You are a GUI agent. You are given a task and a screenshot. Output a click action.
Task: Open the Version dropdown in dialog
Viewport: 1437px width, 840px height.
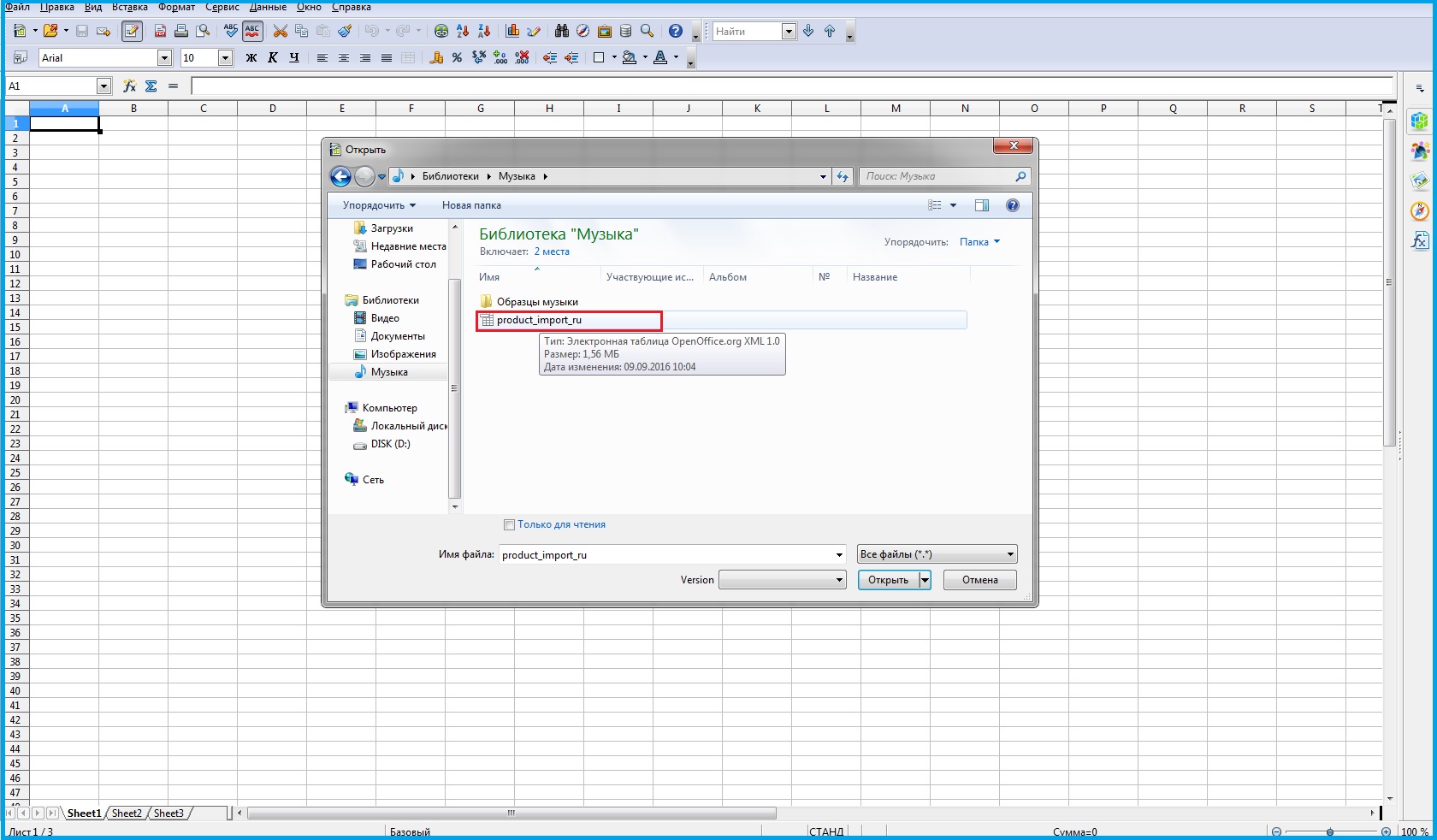(783, 580)
